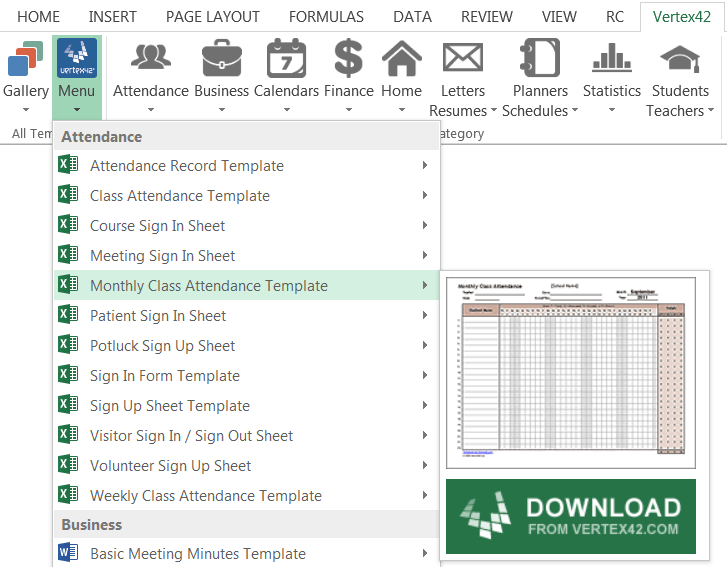Screen dimensions: 727x567
Task: Switch to the HOME ribbon tab
Action: coord(38,17)
